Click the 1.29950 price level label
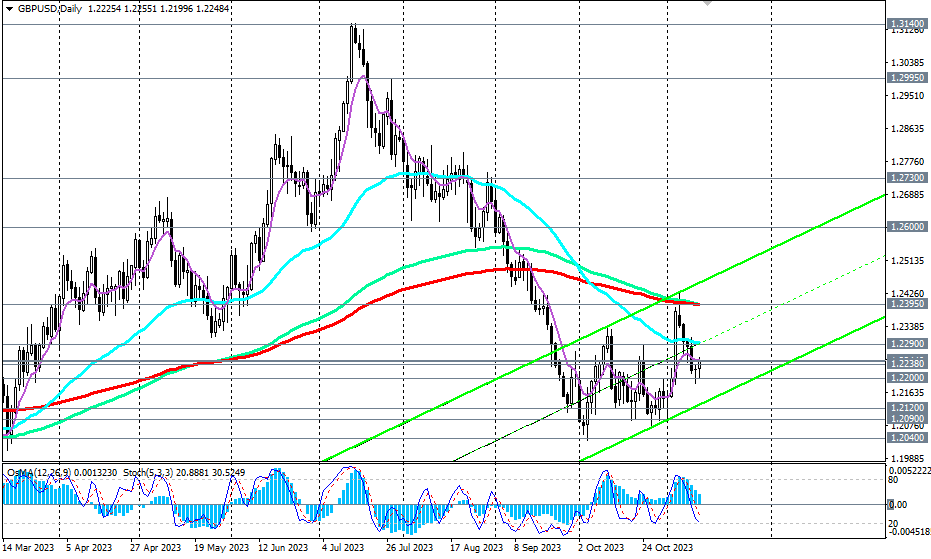 point(907,78)
